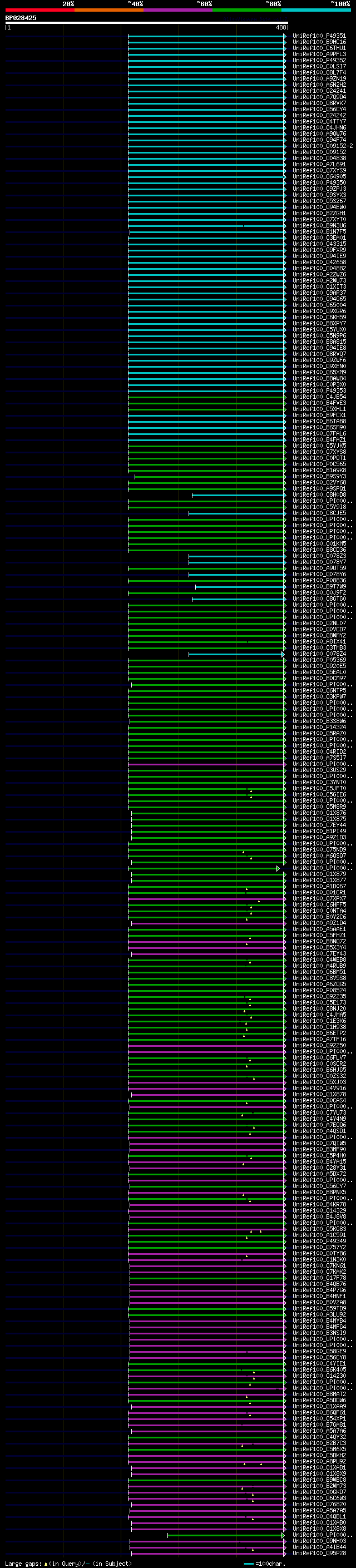Screen dimensions: 356x1568
Task: Click hit label UniRef100_B9T7W9
Action: click(319, 587)
